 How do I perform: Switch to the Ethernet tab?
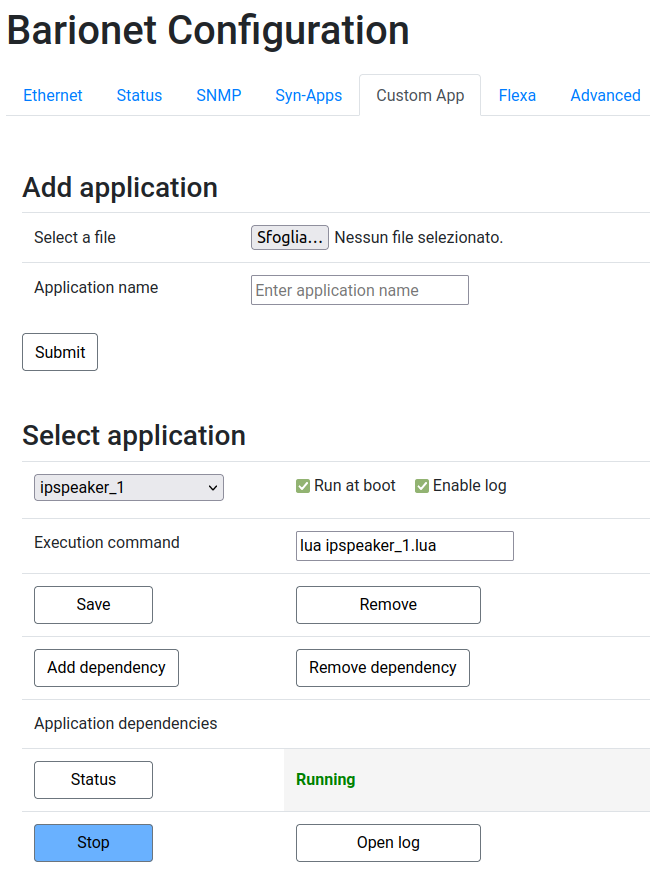point(53,95)
